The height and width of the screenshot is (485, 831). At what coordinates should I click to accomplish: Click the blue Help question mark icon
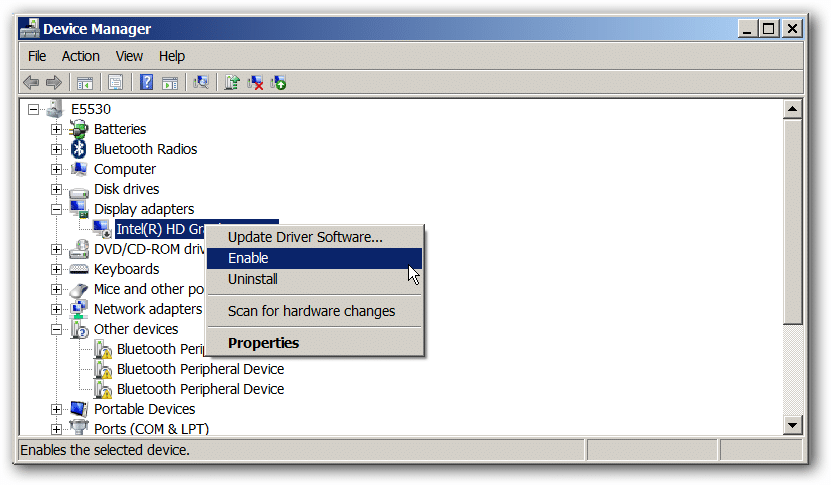coord(147,82)
